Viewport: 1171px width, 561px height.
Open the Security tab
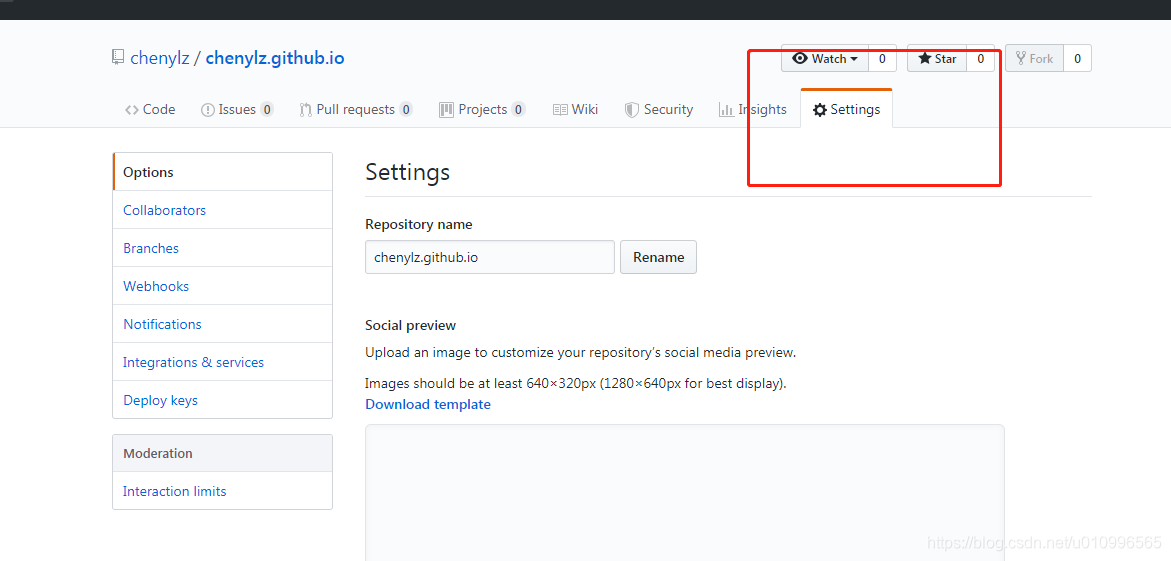pyautogui.click(x=659, y=109)
